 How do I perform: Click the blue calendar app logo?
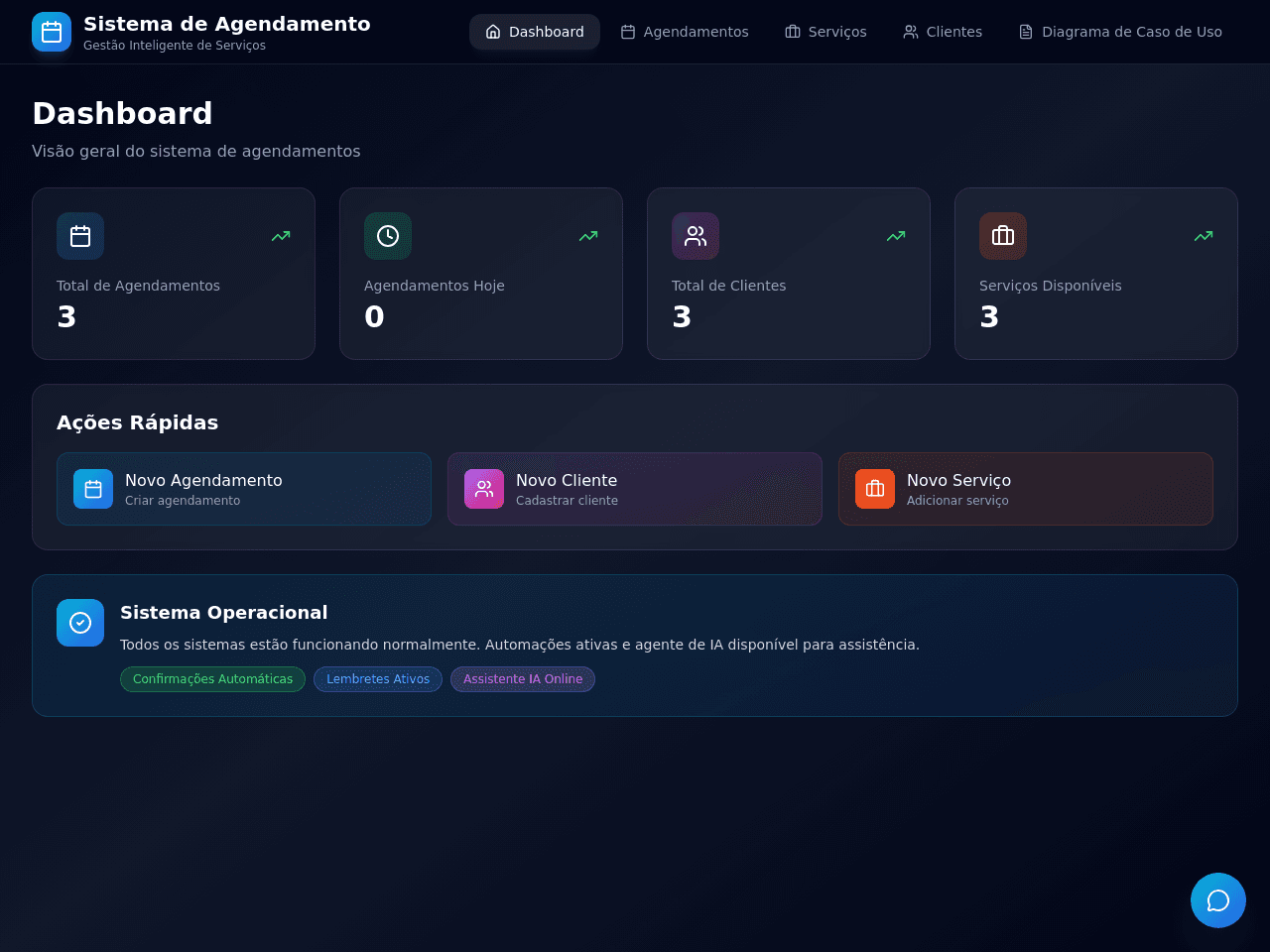[x=52, y=32]
